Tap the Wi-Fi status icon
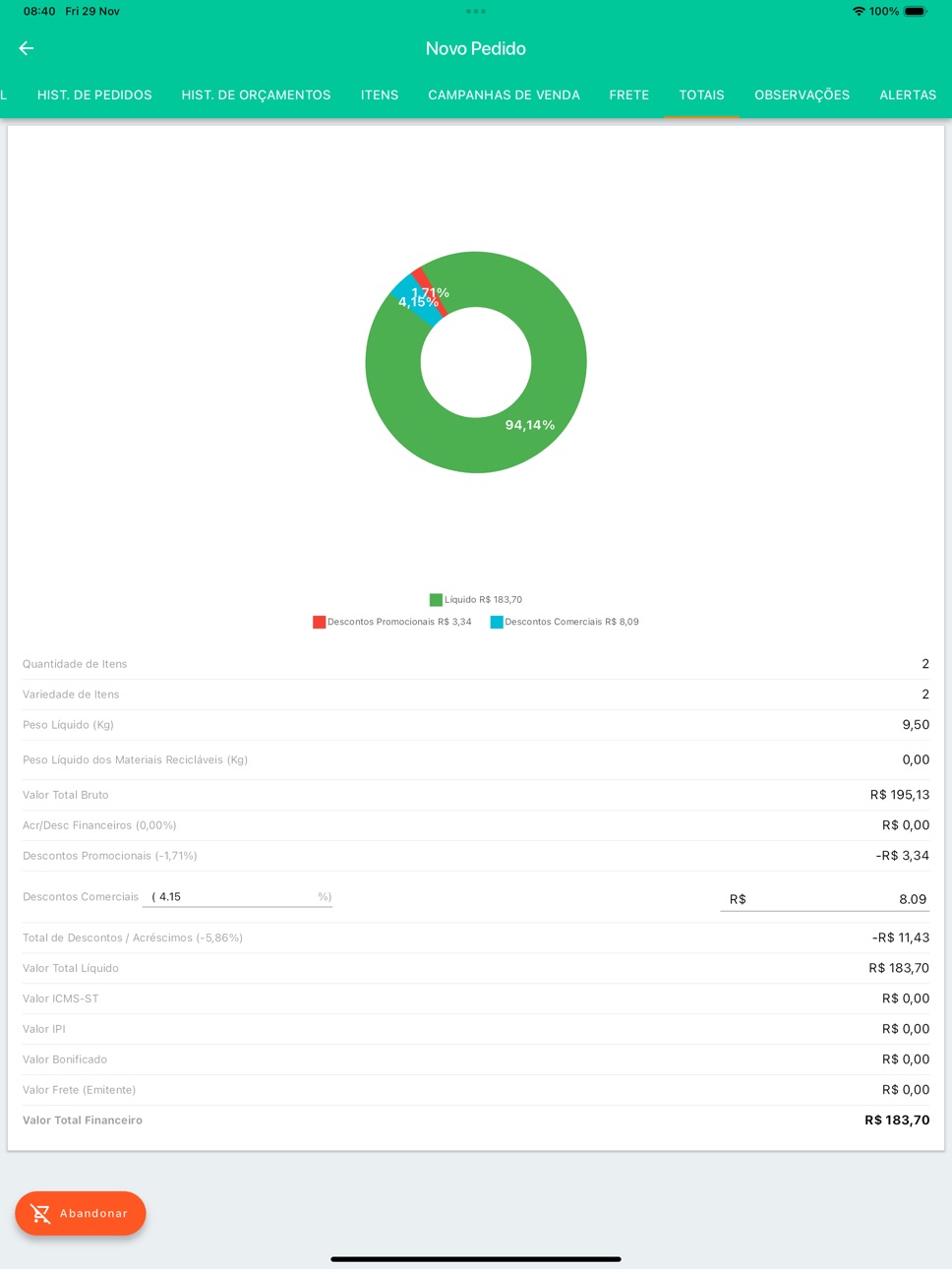 (x=859, y=12)
